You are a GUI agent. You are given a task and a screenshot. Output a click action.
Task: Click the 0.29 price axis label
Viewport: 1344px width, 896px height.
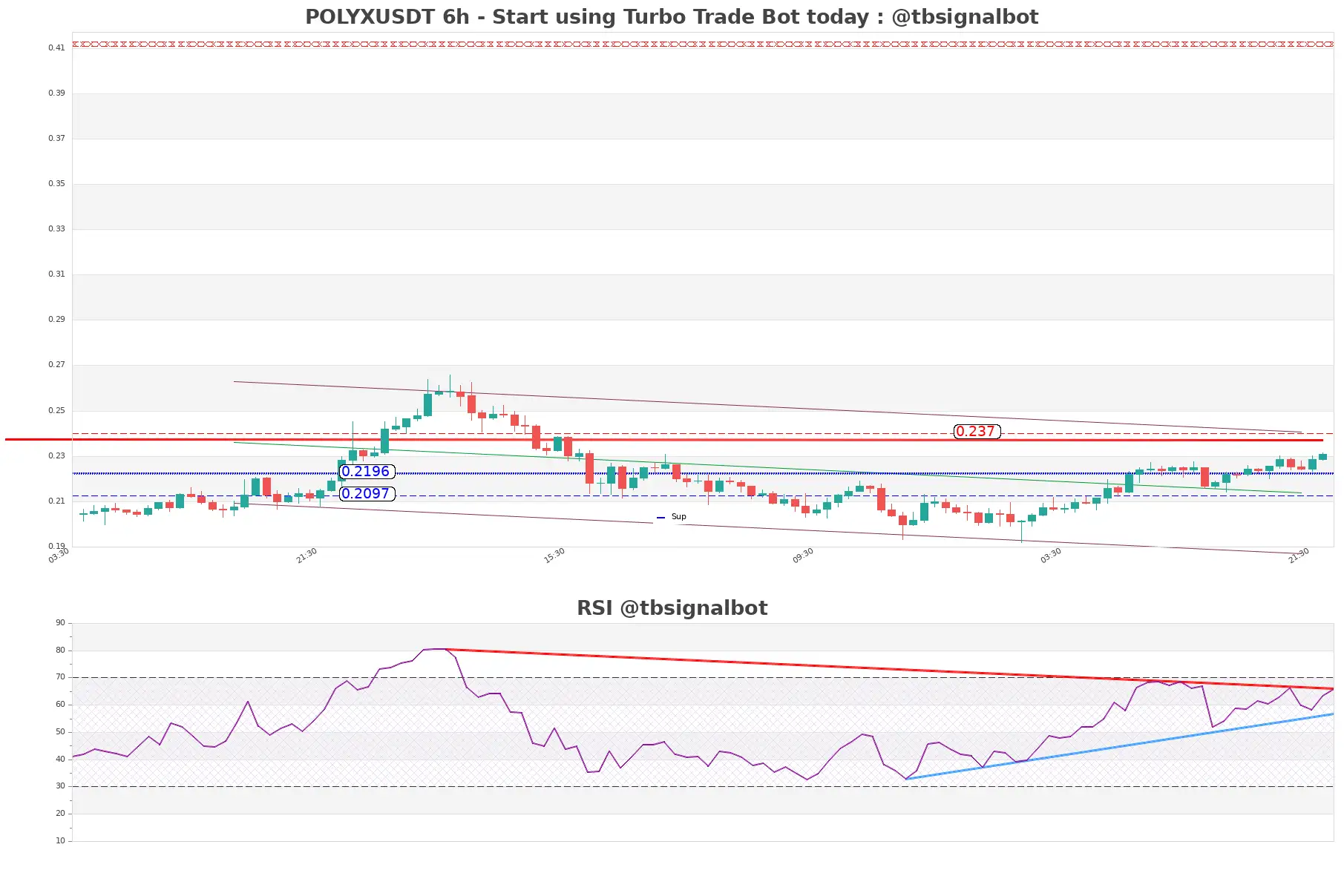(x=56, y=319)
